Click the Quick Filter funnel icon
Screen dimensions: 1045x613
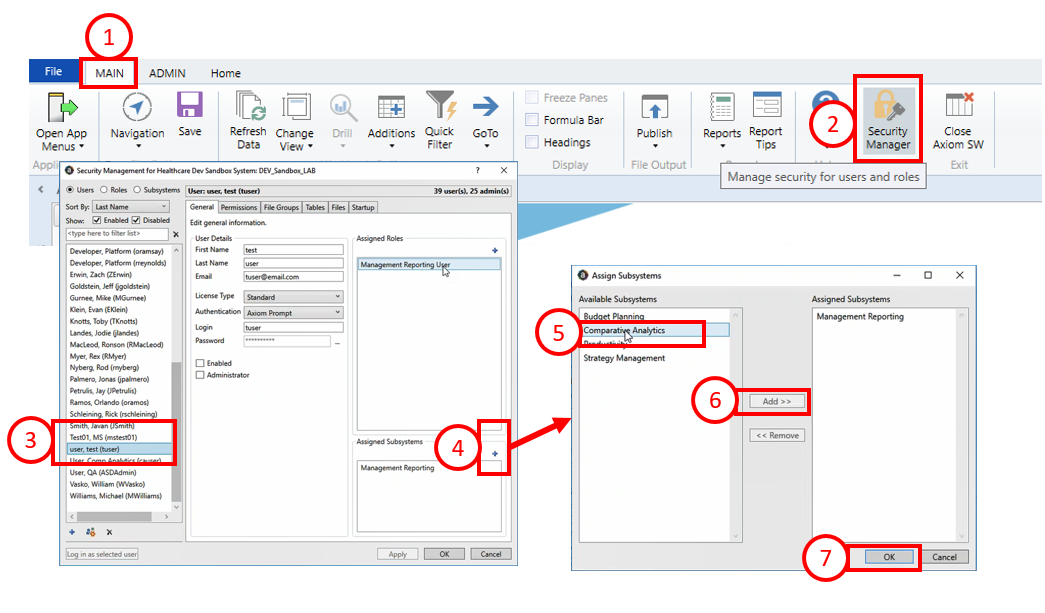pos(441,106)
